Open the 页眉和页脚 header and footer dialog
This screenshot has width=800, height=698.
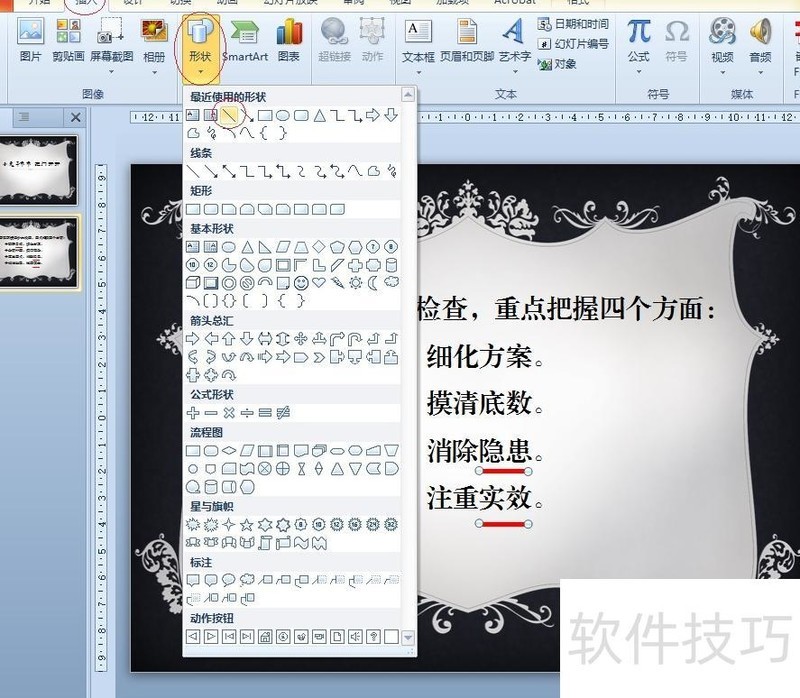467,40
